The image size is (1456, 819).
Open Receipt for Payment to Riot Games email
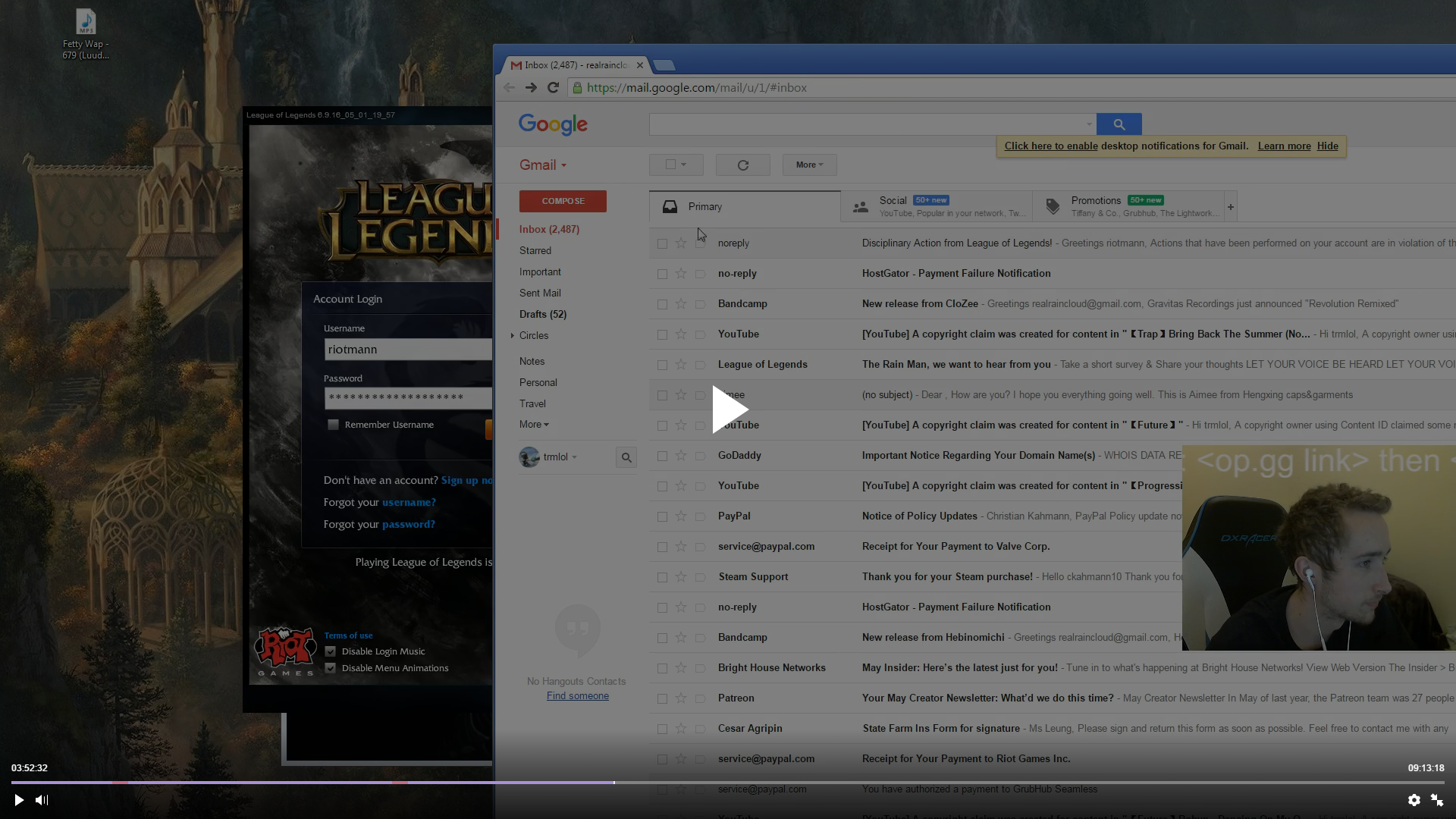1052,759
